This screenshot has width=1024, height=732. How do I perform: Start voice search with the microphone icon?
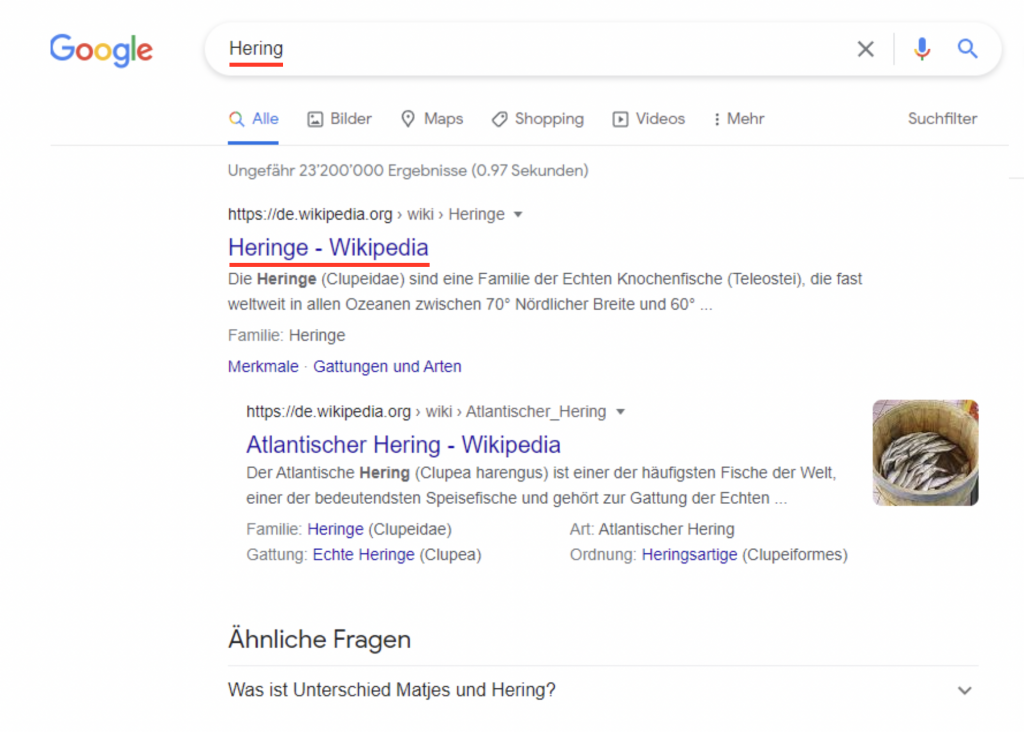coord(921,49)
